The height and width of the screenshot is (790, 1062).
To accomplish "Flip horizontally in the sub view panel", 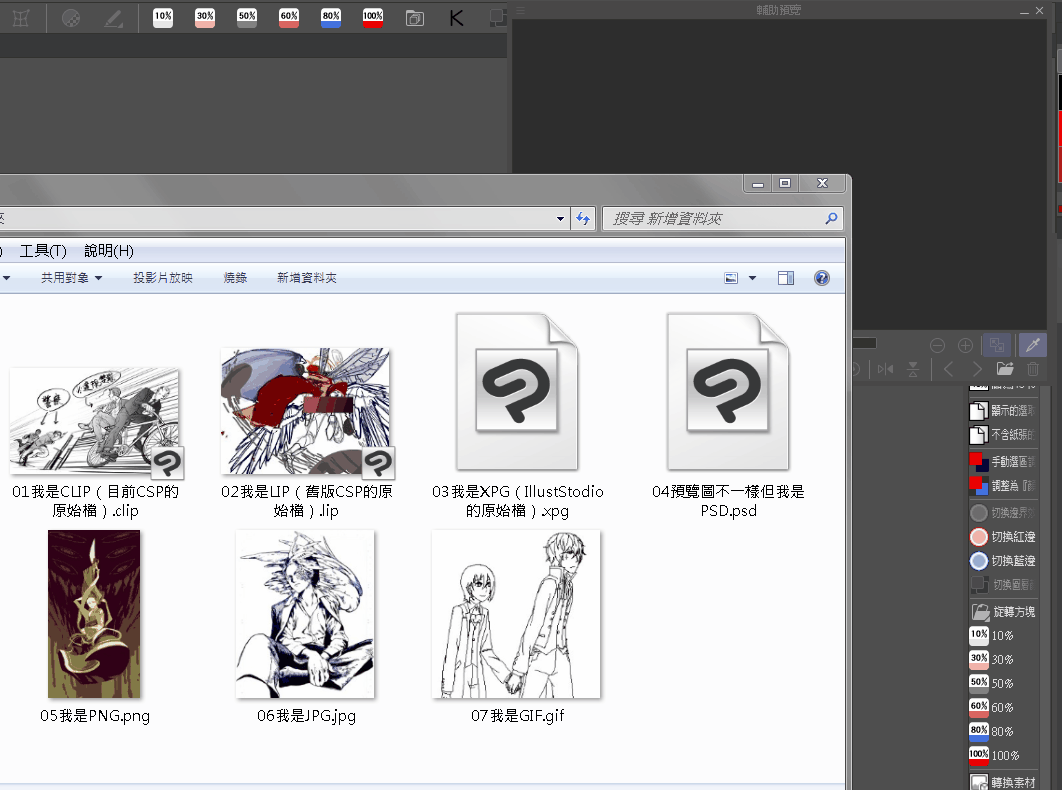I will 885,369.
